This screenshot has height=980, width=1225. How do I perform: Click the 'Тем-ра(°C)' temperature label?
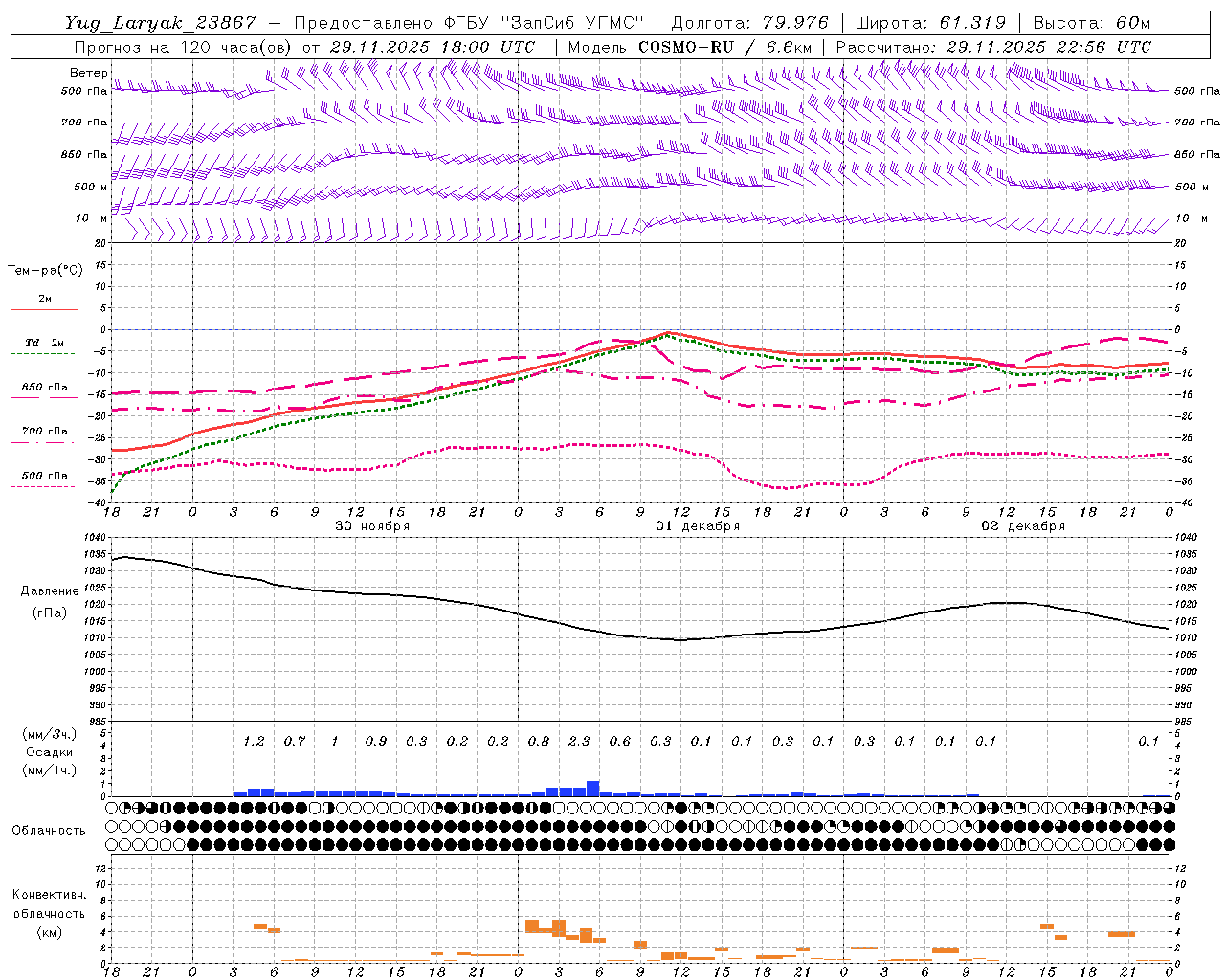coord(46,271)
